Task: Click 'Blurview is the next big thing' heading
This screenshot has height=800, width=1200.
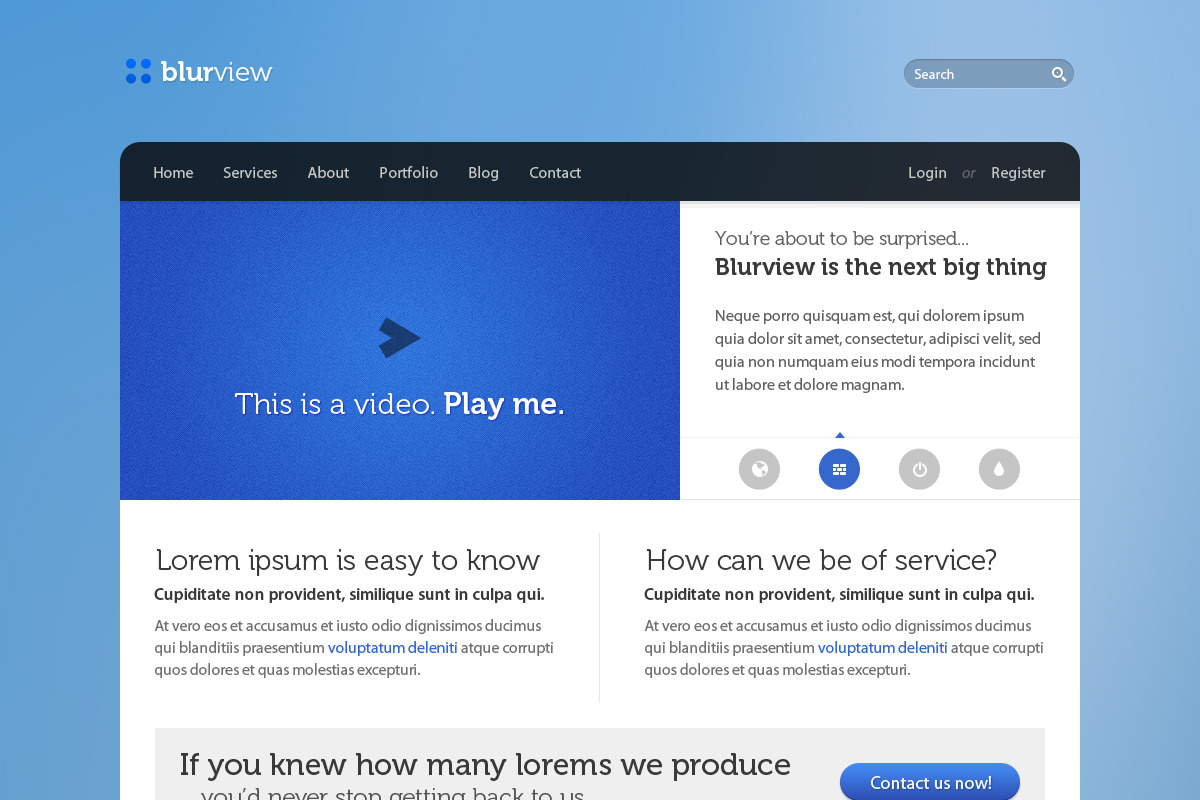Action: [880, 267]
